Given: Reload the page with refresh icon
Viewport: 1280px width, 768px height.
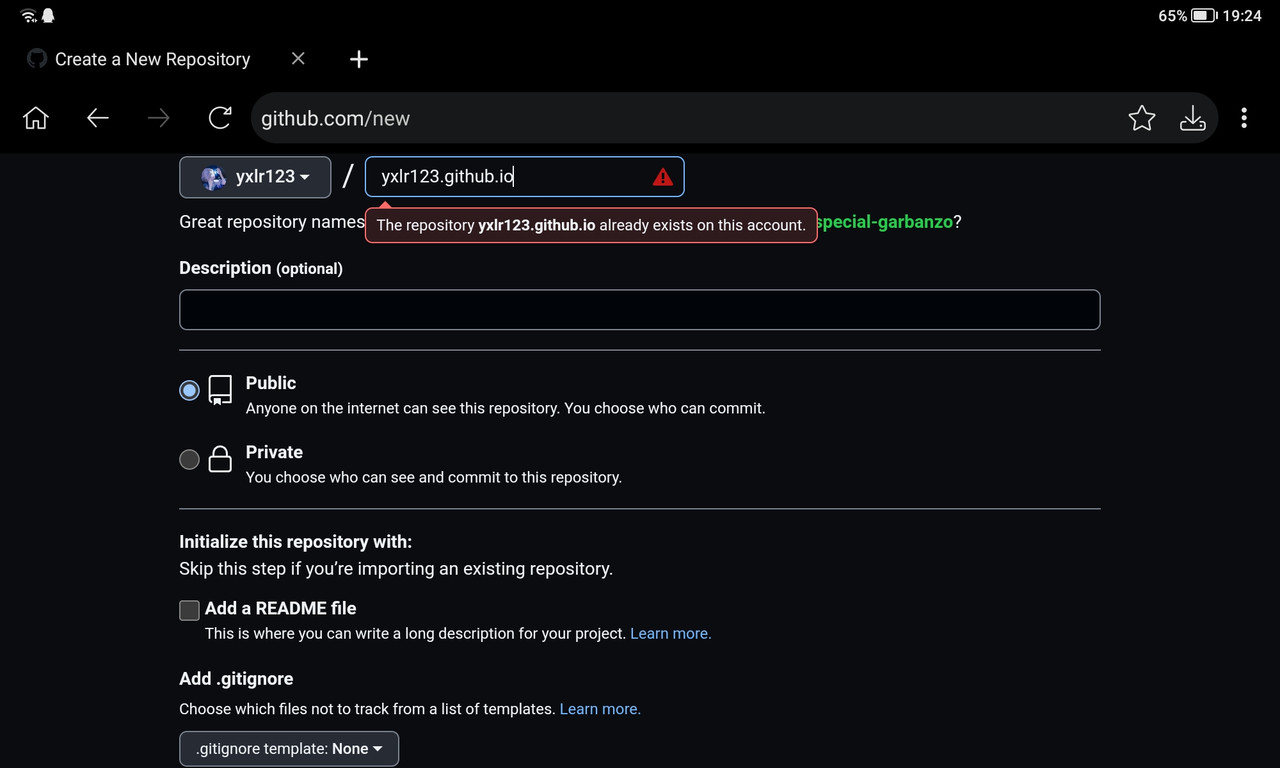Looking at the screenshot, I should pyautogui.click(x=220, y=118).
